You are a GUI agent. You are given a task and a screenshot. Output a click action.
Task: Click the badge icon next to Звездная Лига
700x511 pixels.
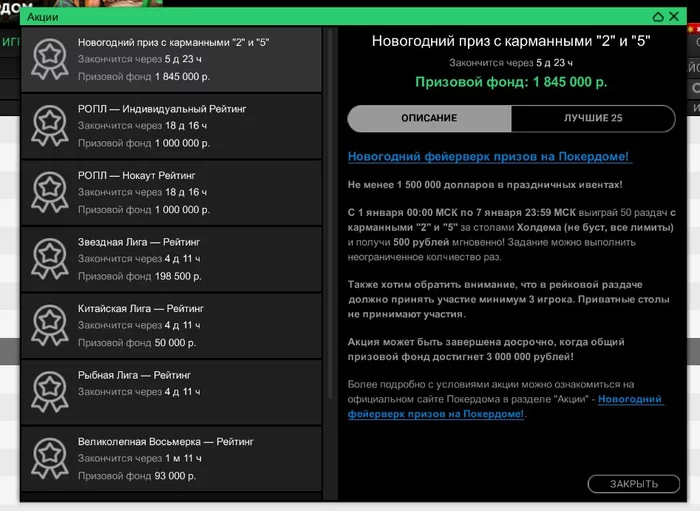(50, 259)
